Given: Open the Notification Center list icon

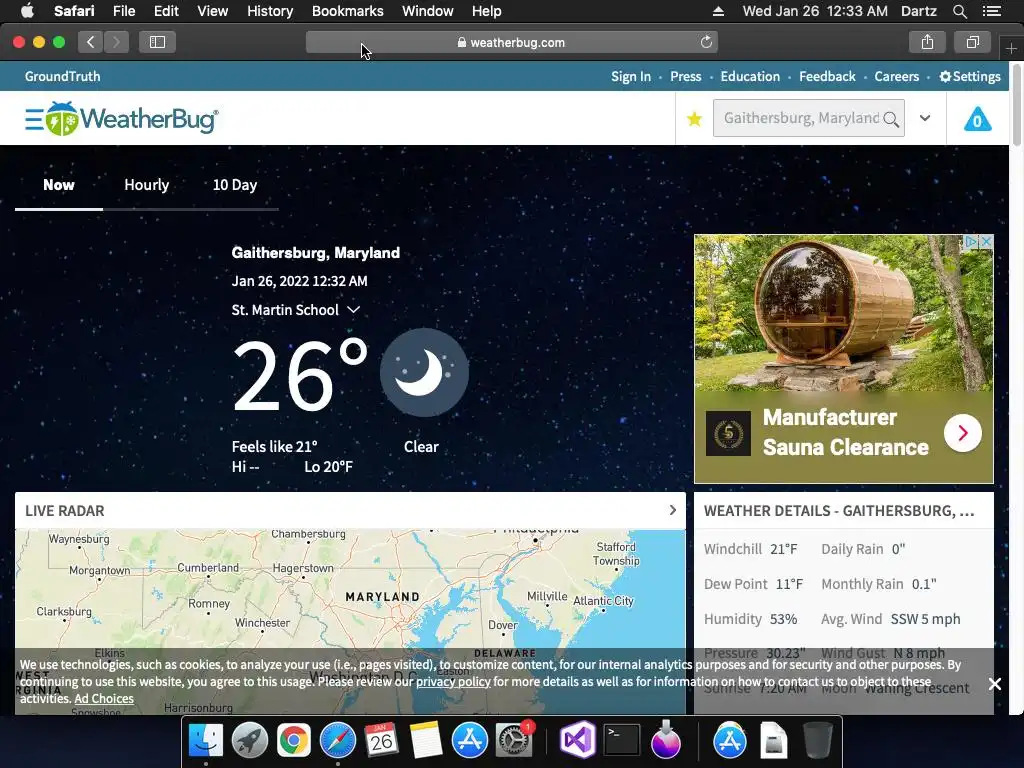Looking at the screenshot, I should click(x=991, y=11).
